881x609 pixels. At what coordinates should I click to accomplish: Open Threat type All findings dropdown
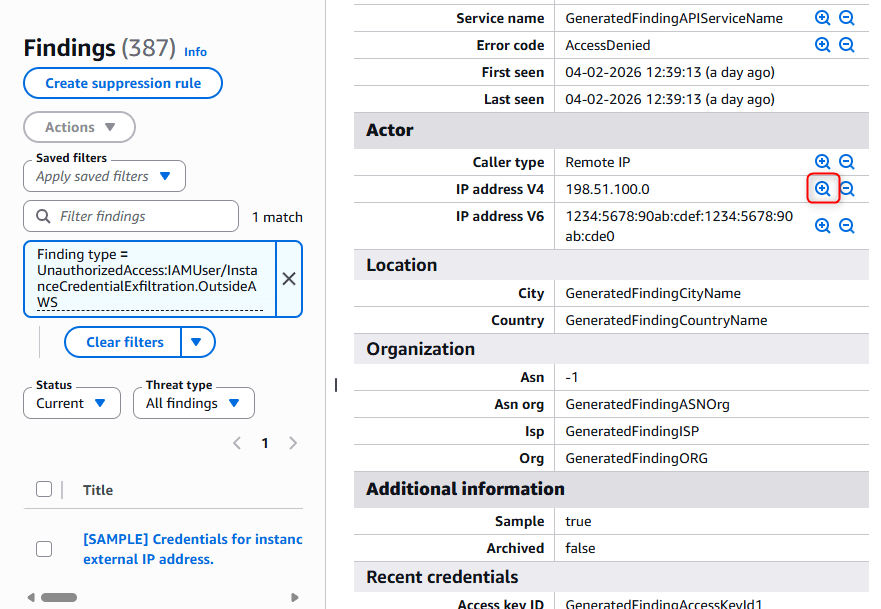(193, 403)
